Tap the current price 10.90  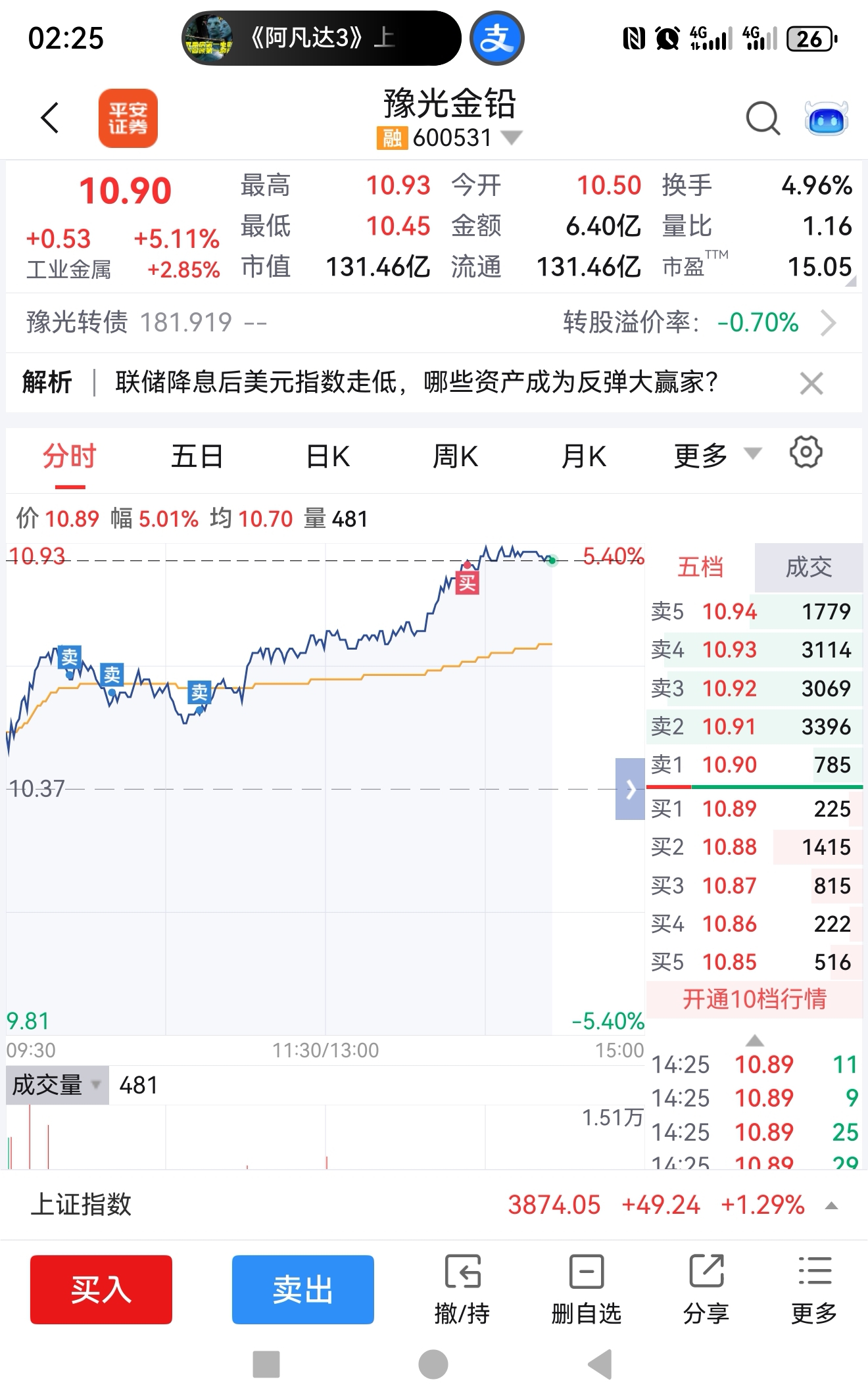pos(125,191)
